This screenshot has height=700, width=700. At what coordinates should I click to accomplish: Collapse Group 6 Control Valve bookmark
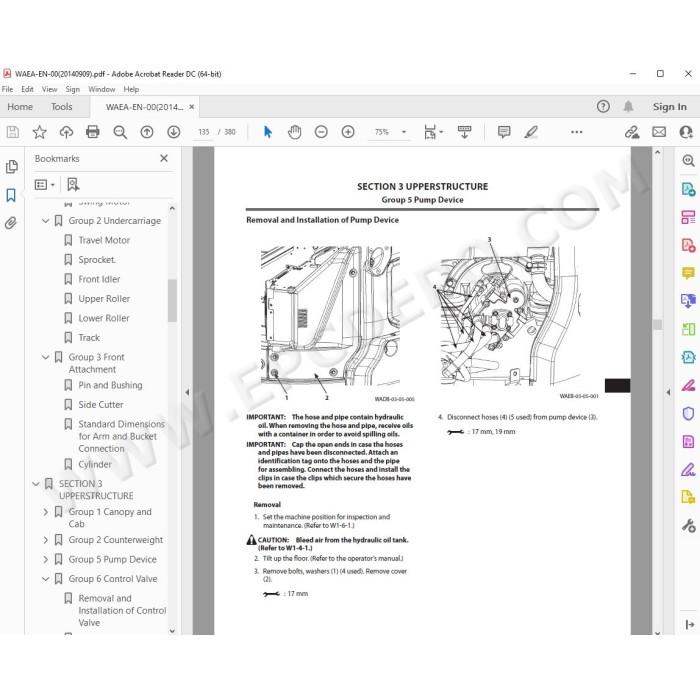click(x=46, y=579)
